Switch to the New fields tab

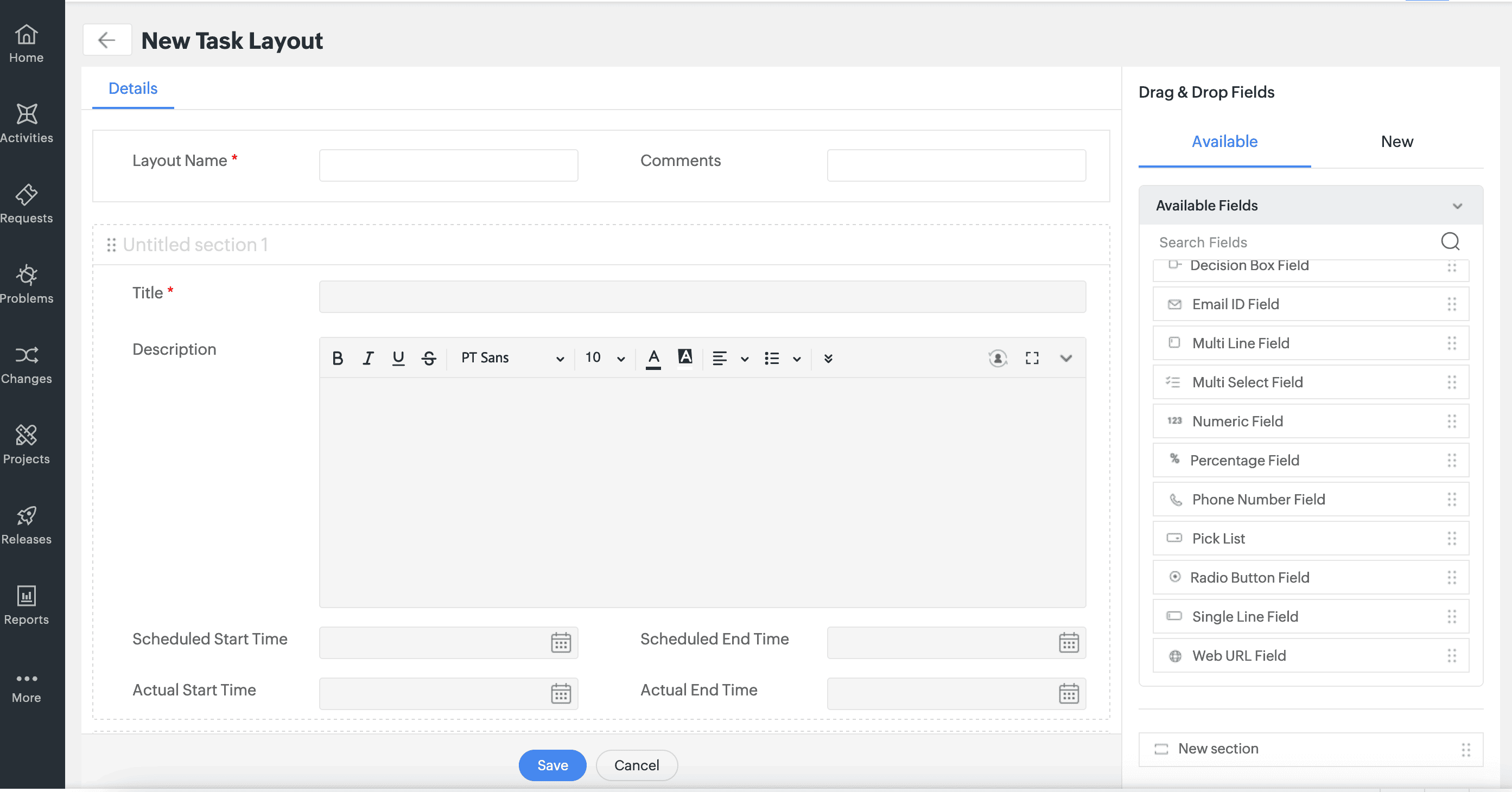(1396, 142)
